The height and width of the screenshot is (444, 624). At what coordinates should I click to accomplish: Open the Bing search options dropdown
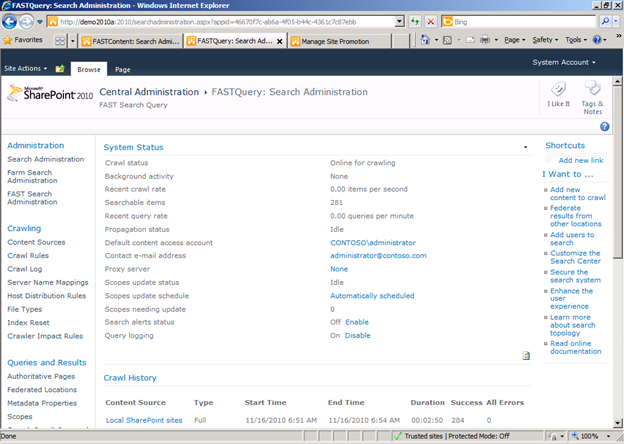tap(616, 21)
